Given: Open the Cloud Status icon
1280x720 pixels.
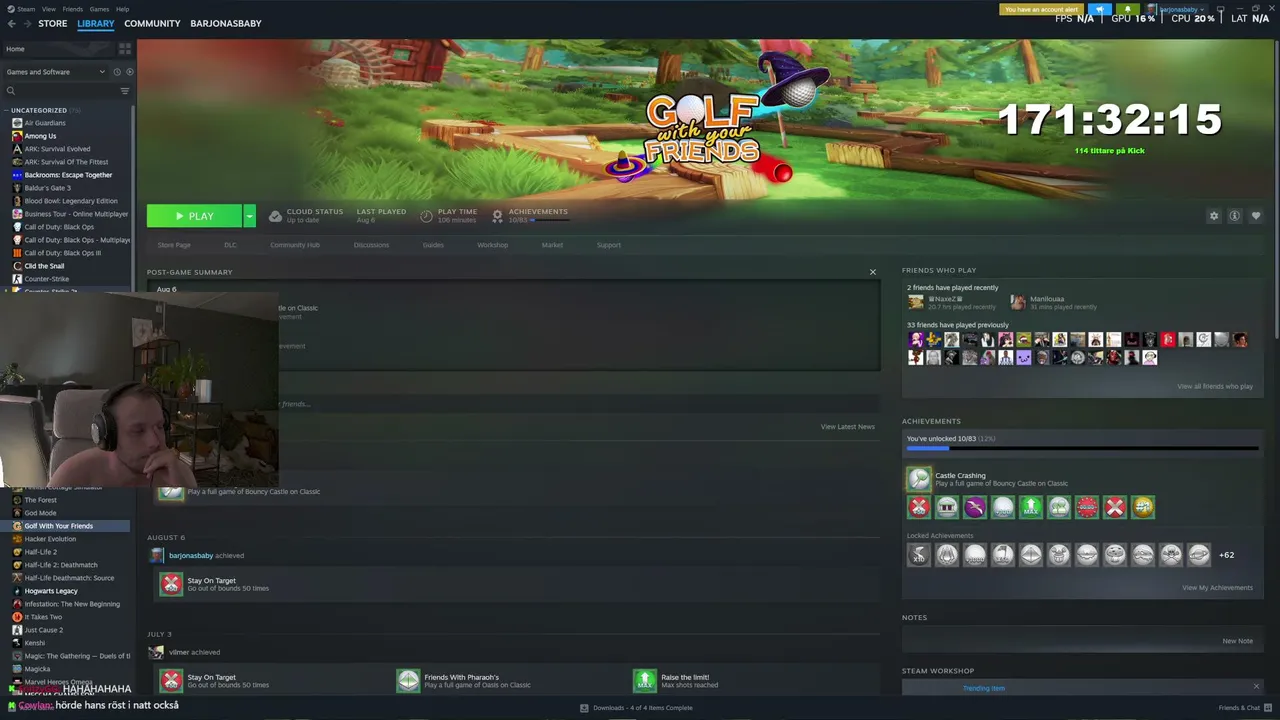Looking at the screenshot, I should 275,216.
